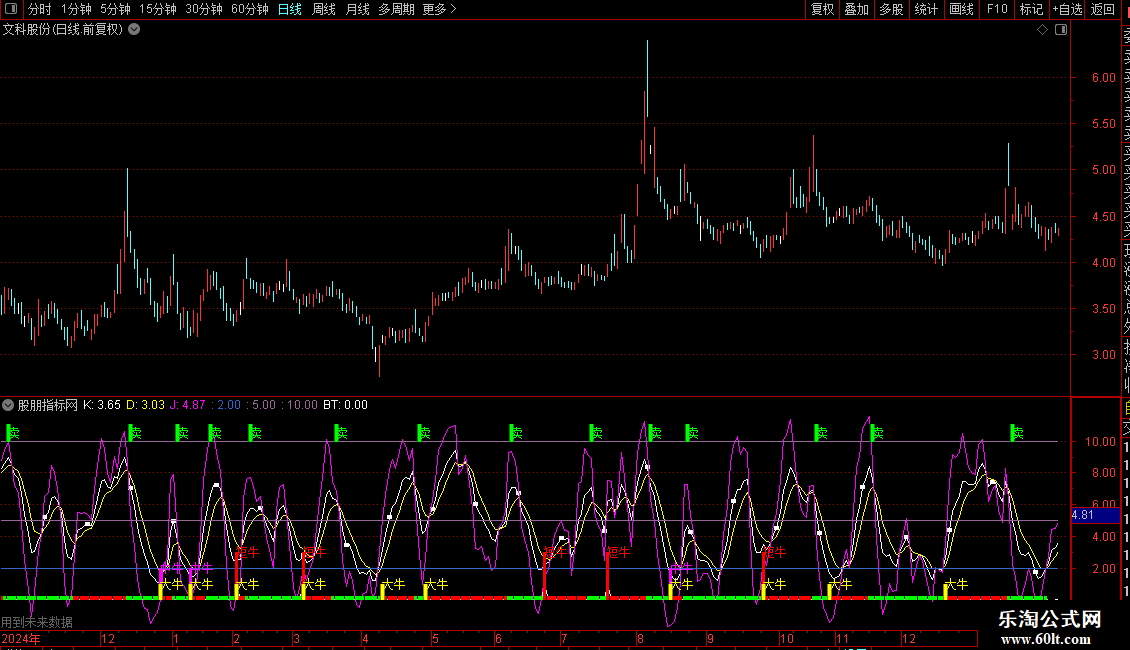Click the 5.50 price axis label
The width and height of the screenshot is (1130, 650).
click(x=1103, y=124)
